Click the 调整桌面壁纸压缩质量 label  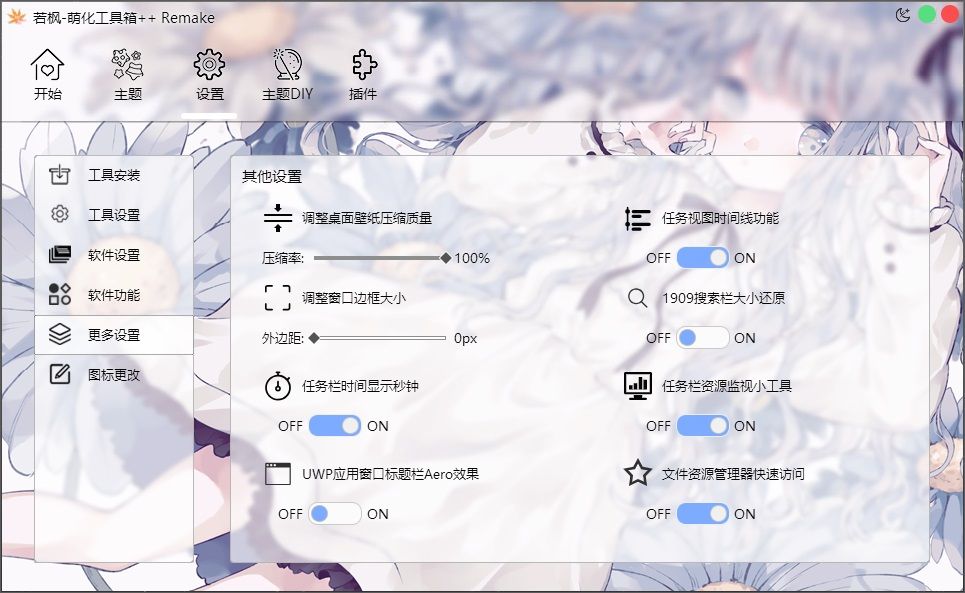pos(367,218)
